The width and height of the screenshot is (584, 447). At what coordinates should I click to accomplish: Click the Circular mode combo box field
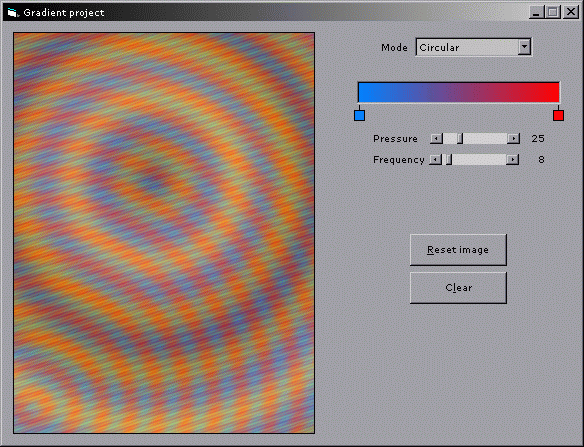tap(473, 47)
